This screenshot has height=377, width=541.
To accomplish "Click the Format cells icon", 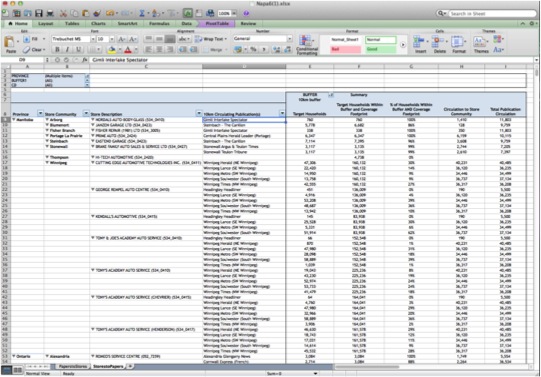I will coord(459,44).
